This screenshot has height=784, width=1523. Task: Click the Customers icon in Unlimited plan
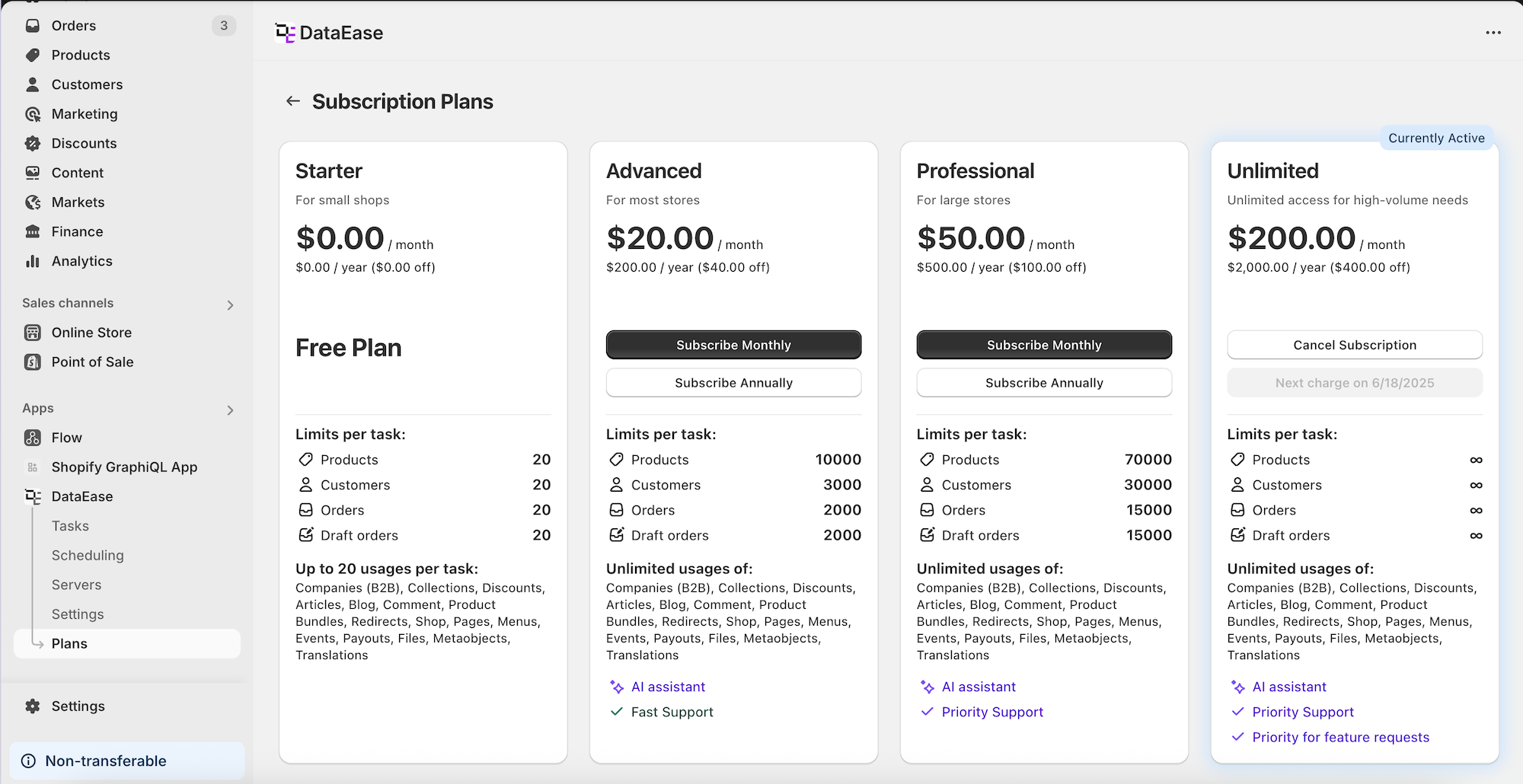pos(1238,485)
